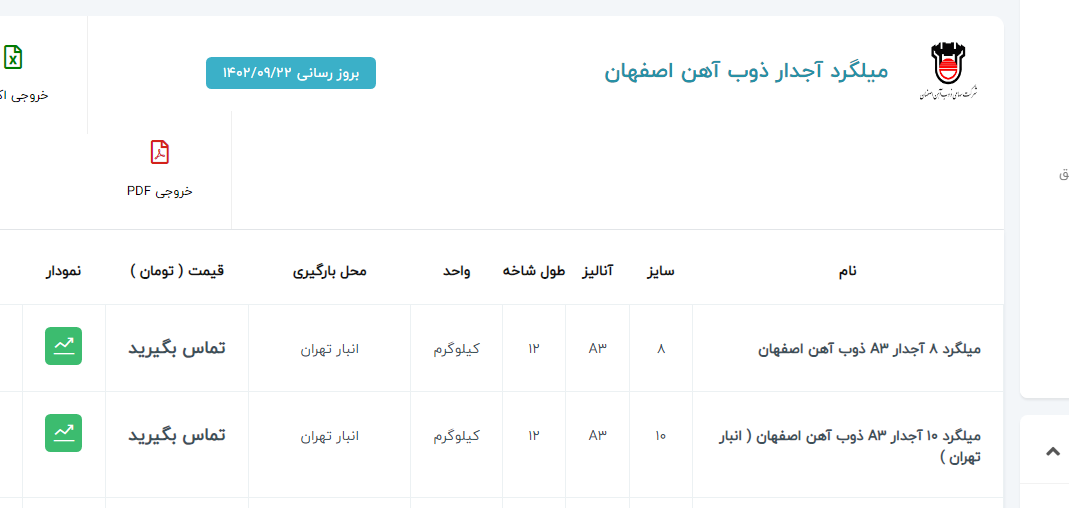This screenshot has height=508, width=1069.
Task: Open chart for میلگرد ۸ آجدار row
Action: (x=64, y=346)
